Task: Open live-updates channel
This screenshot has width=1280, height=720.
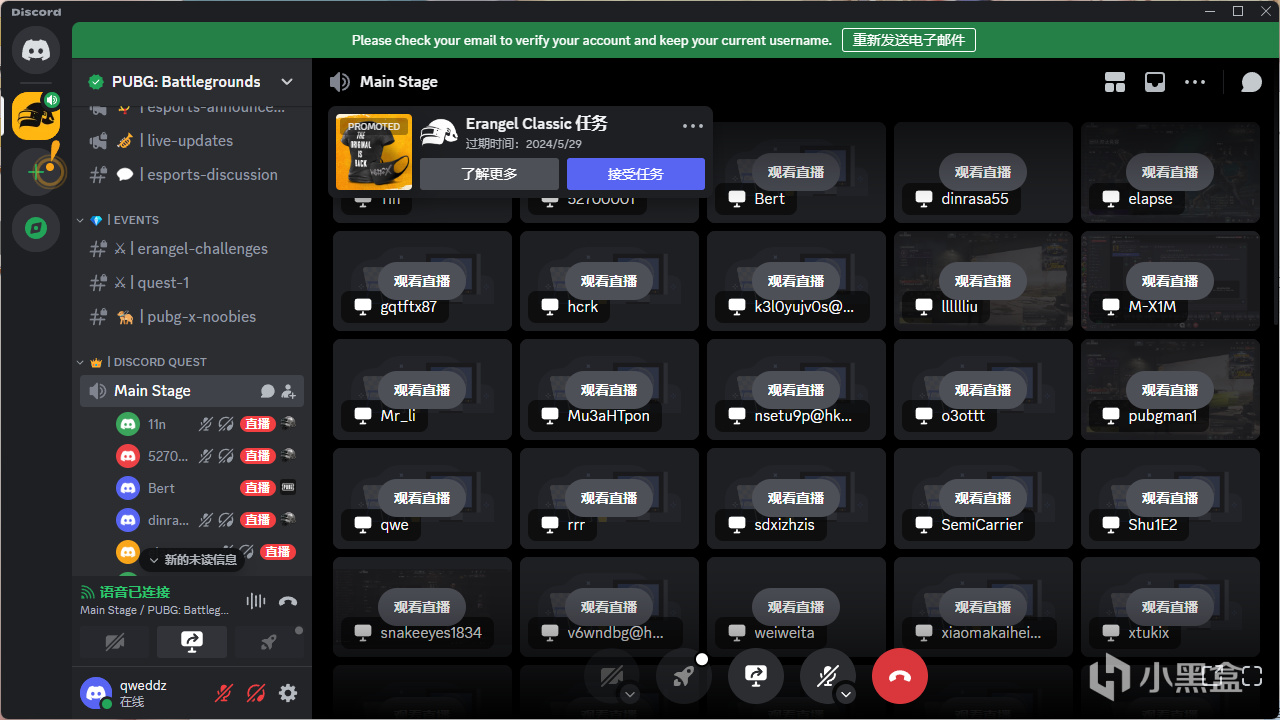Action: (x=192, y=141)
